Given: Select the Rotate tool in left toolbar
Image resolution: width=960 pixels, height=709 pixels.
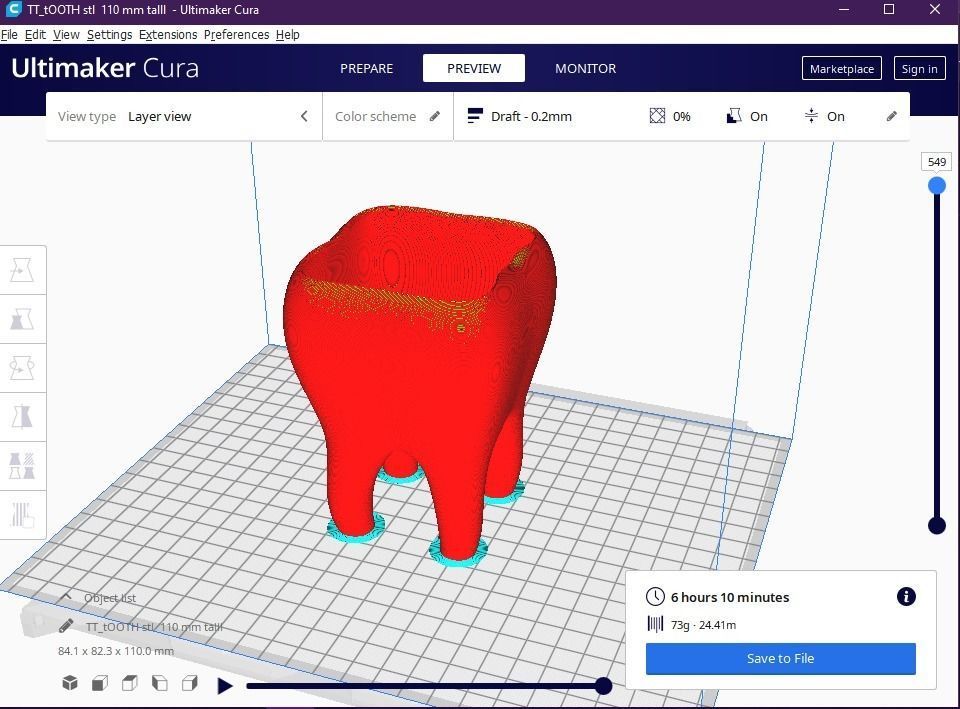Looking at the screenshot, I should [x=22, y=368].
